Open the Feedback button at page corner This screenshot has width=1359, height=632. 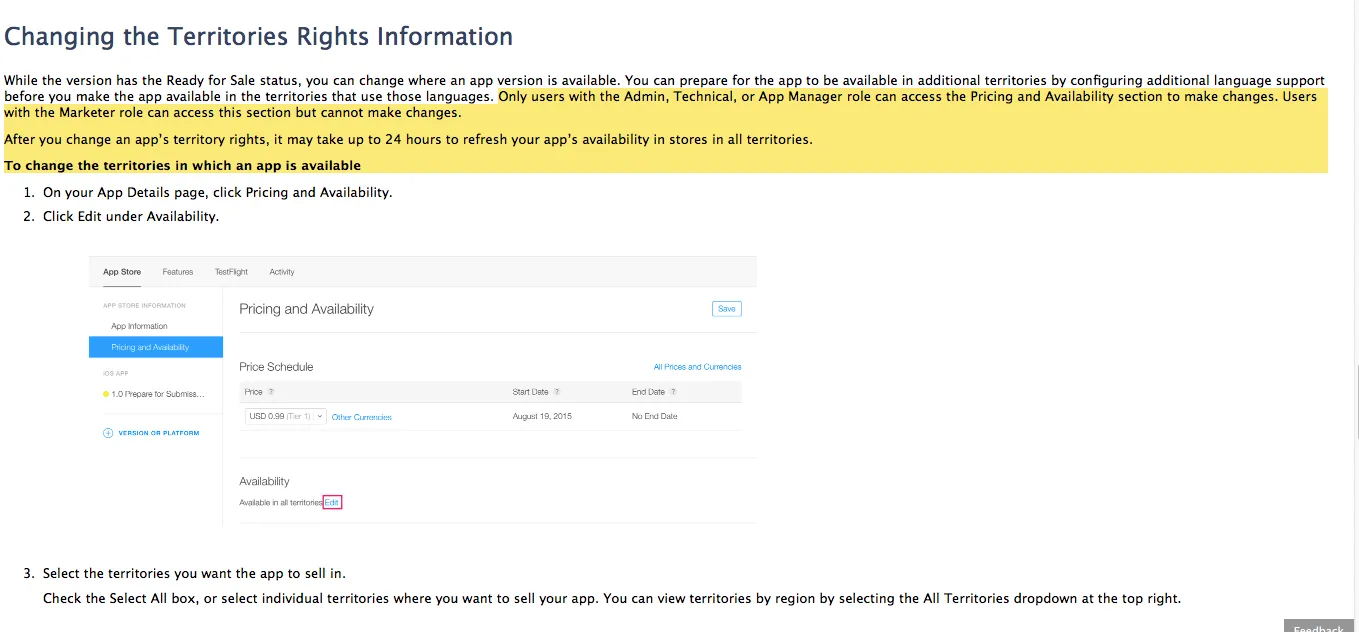pos(1319,627)
